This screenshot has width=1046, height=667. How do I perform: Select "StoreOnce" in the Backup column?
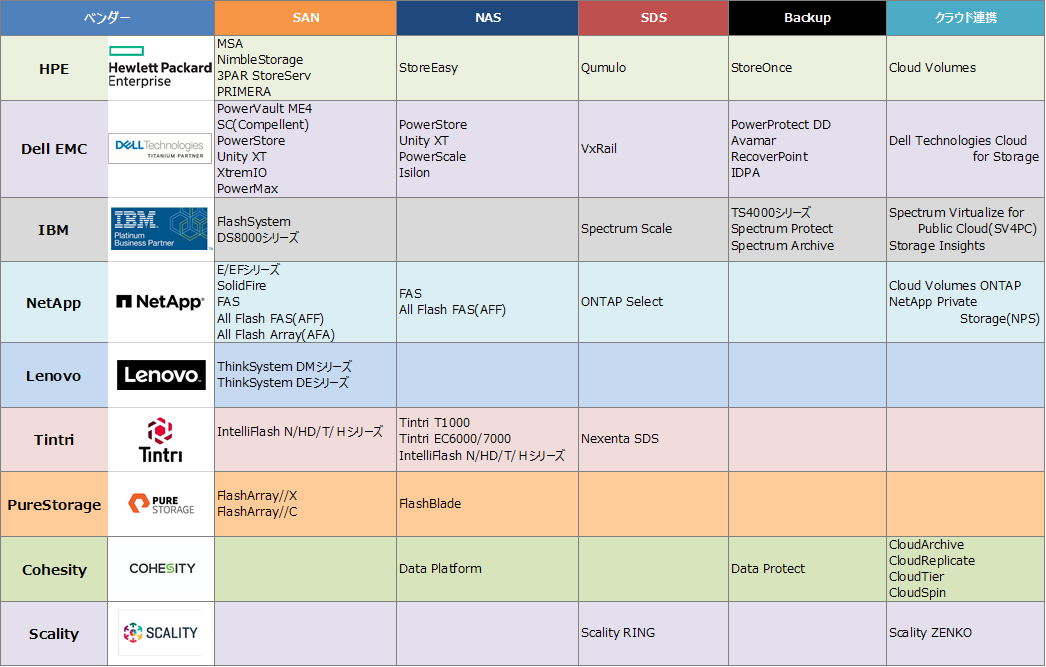[x=761, y=67]
